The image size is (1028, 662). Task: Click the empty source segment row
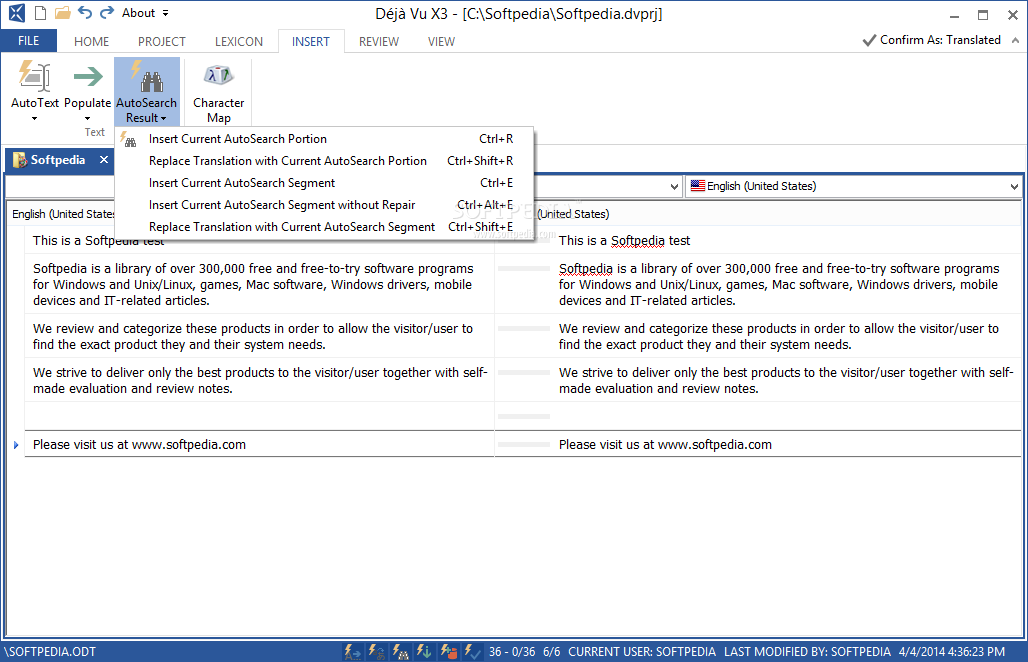(x=259, y=416)
